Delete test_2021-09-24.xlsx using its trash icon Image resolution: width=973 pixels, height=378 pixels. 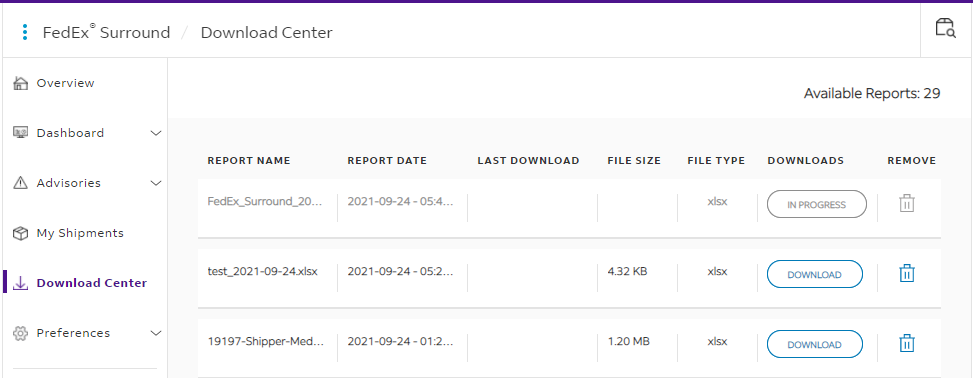coord(907,274)
